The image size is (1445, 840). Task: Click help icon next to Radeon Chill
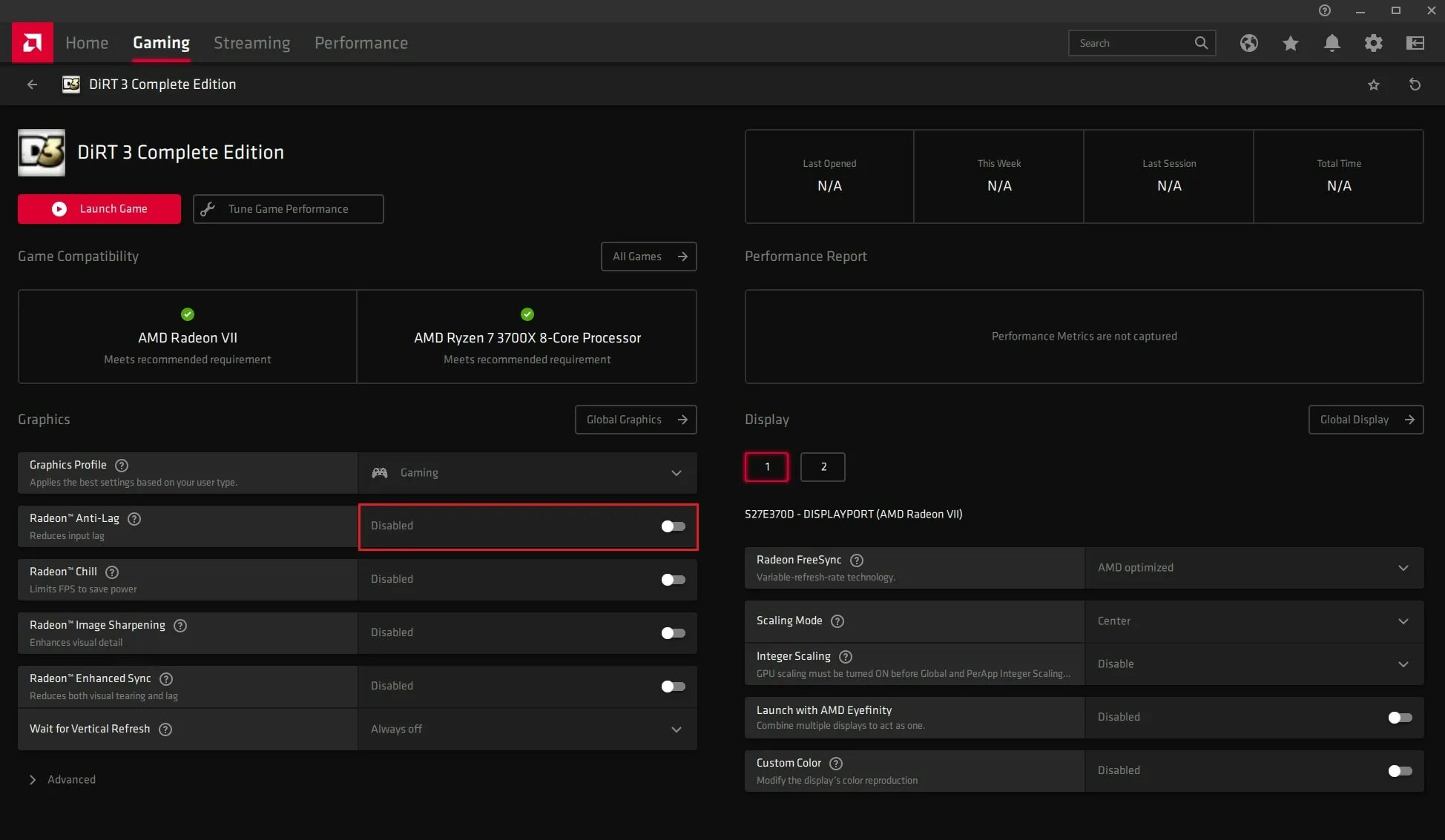(112, 572)
